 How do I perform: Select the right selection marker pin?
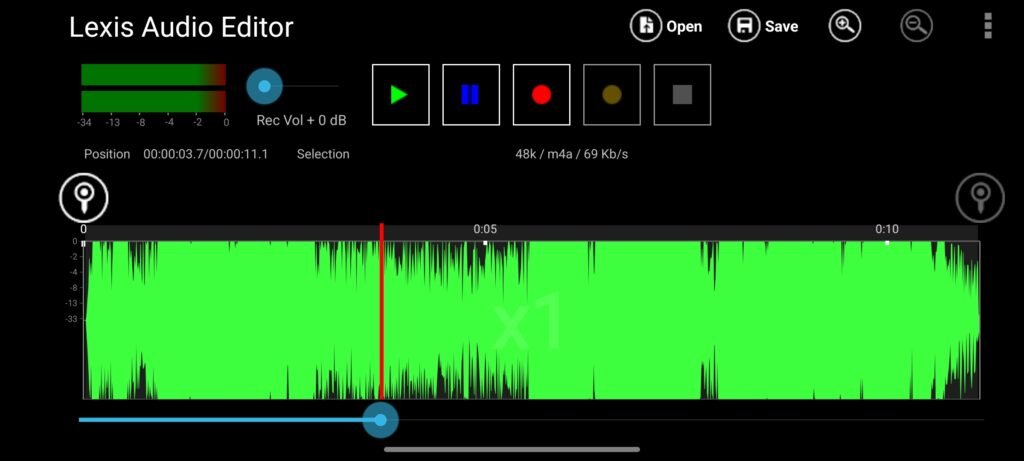tap(979, 197)
